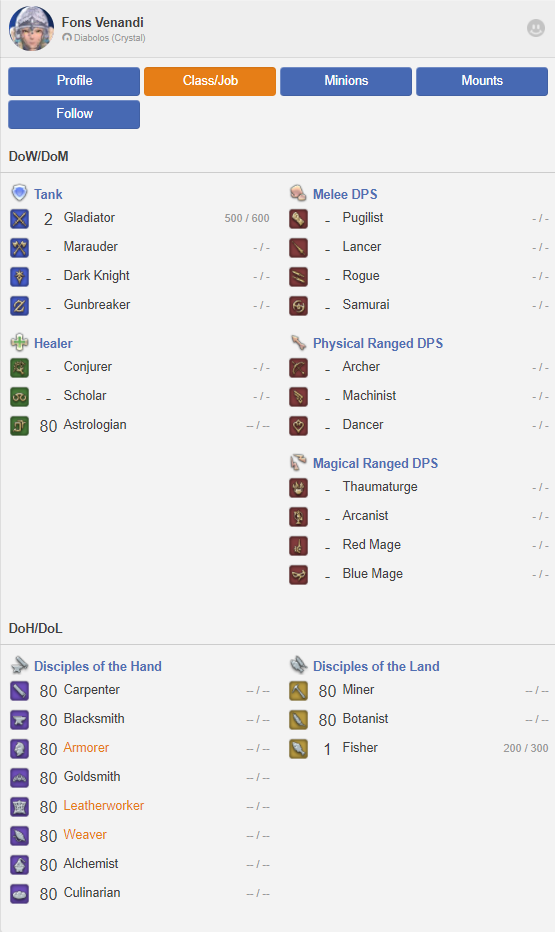The width and height of the screenshot is (555, 932).
Task: Click the Samurai job icon
Action: (298, 306)
